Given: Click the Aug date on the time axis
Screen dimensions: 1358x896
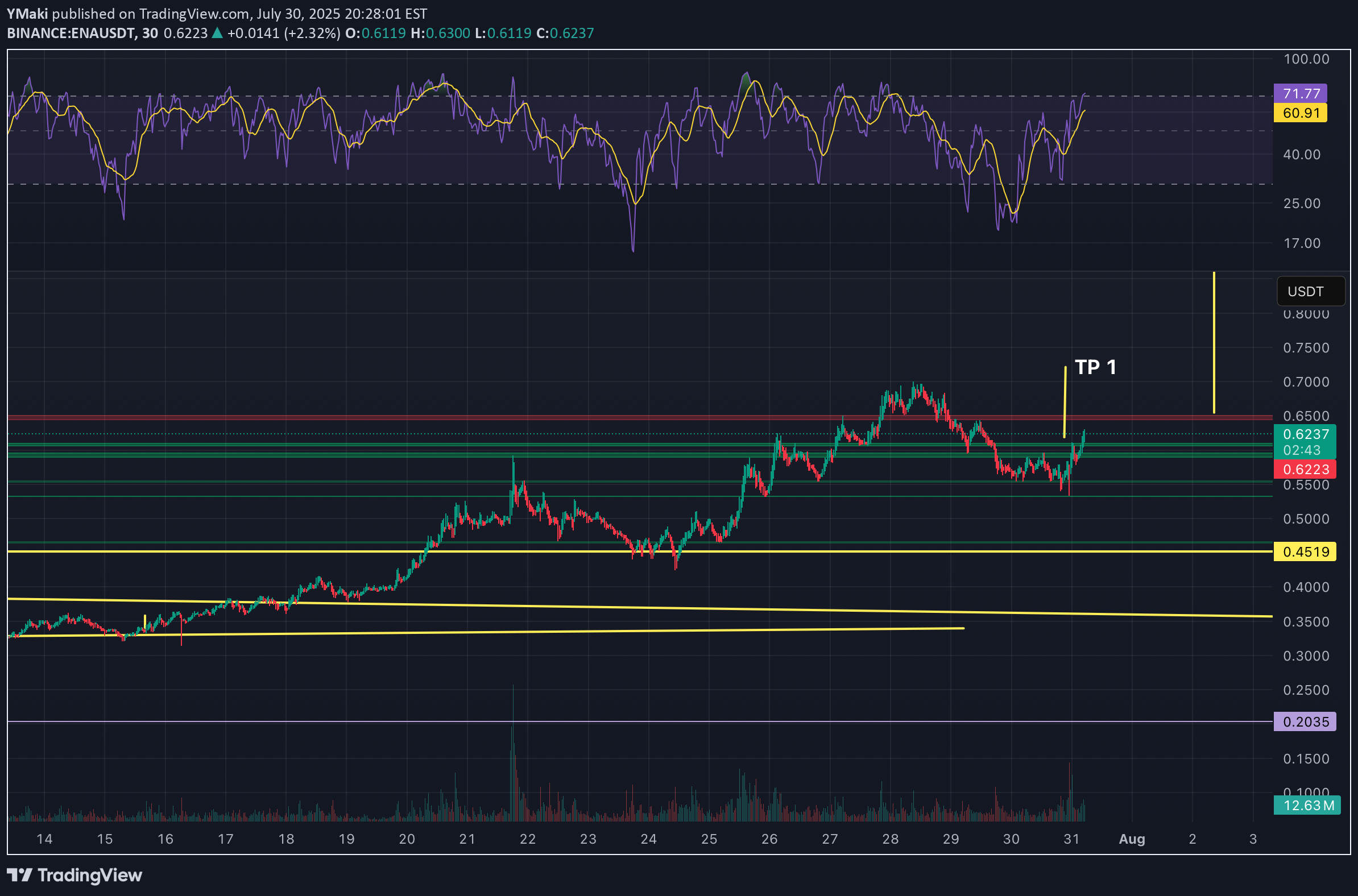Looking at the screenshot, I should 1132,839.
